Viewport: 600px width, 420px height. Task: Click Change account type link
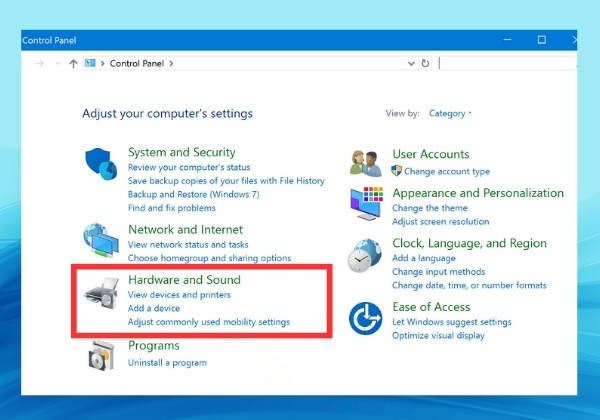click(447, 171)
